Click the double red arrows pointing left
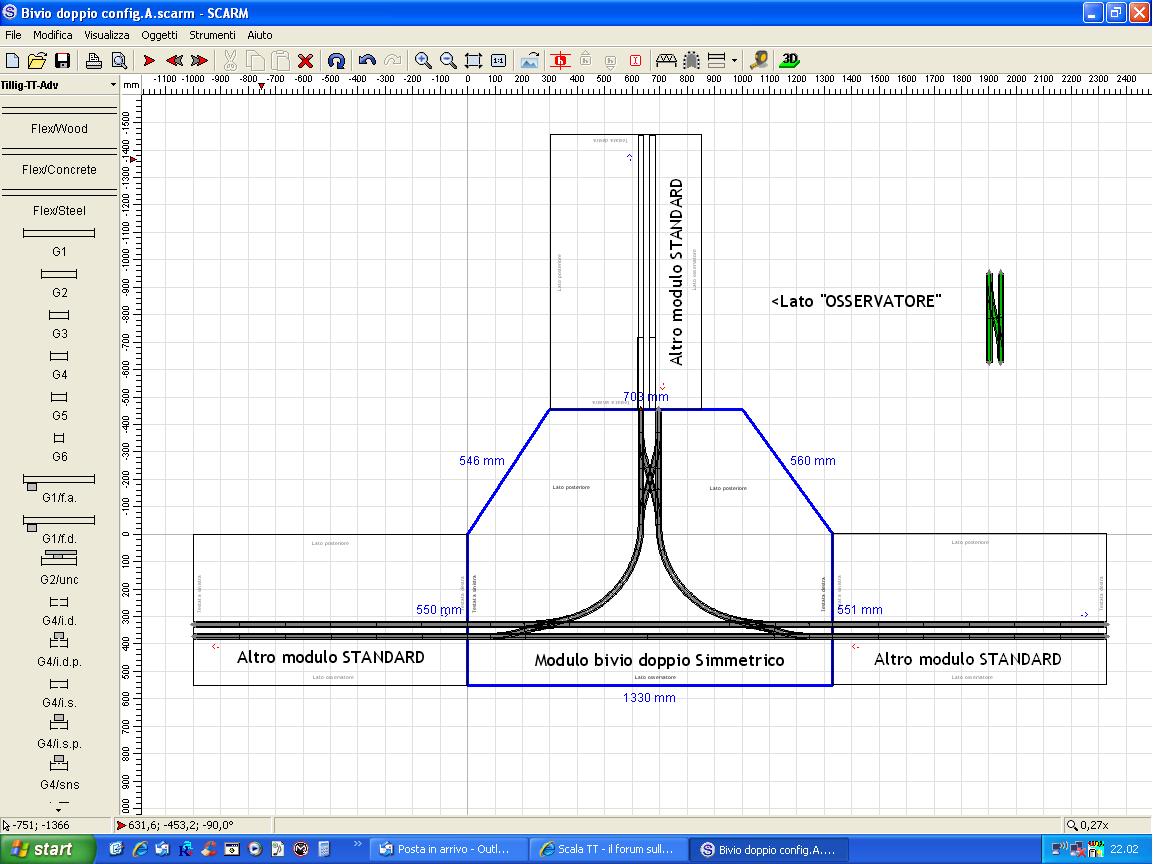 coord(174,60)
